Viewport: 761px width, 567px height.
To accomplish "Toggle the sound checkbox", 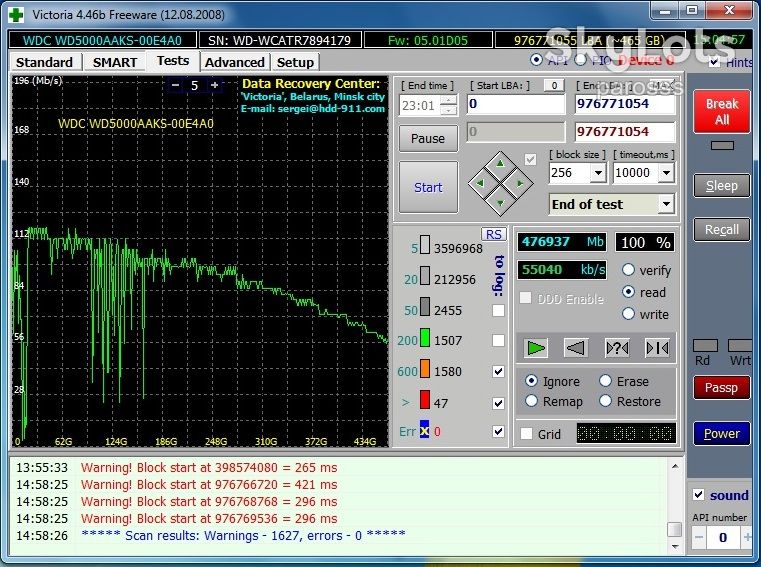I will tap(698, 495).
